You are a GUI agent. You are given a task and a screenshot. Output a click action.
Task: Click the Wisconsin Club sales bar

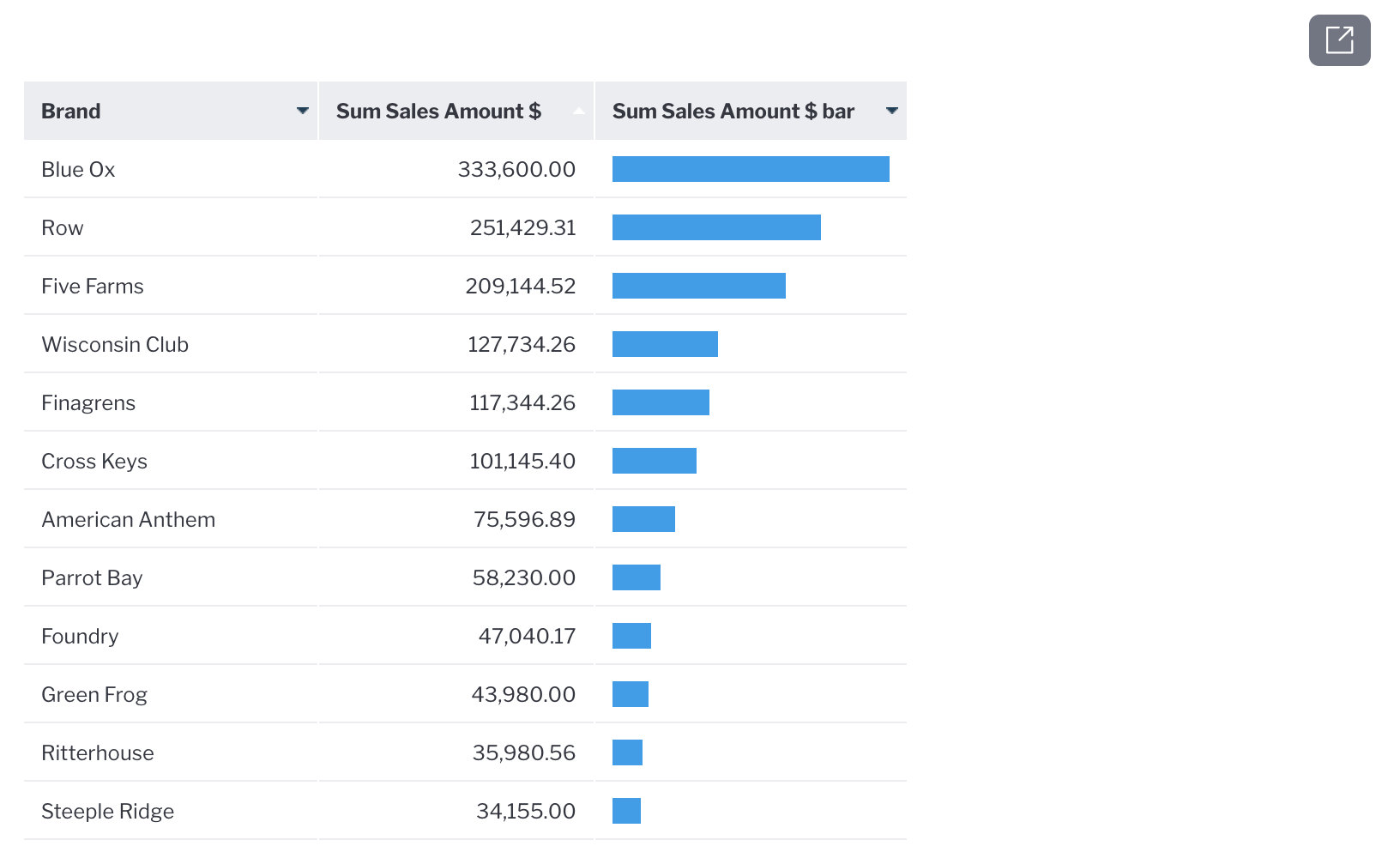[x=665, y=344]
